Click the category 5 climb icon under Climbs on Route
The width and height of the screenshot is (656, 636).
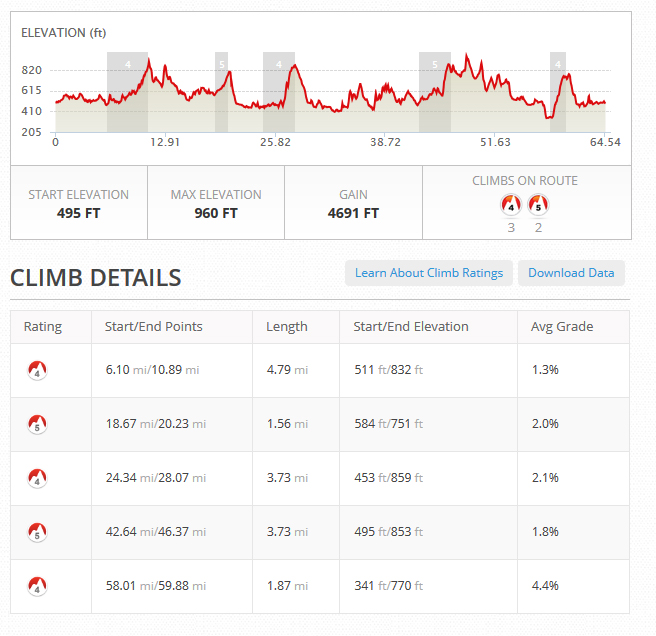[x=538, y=205]
